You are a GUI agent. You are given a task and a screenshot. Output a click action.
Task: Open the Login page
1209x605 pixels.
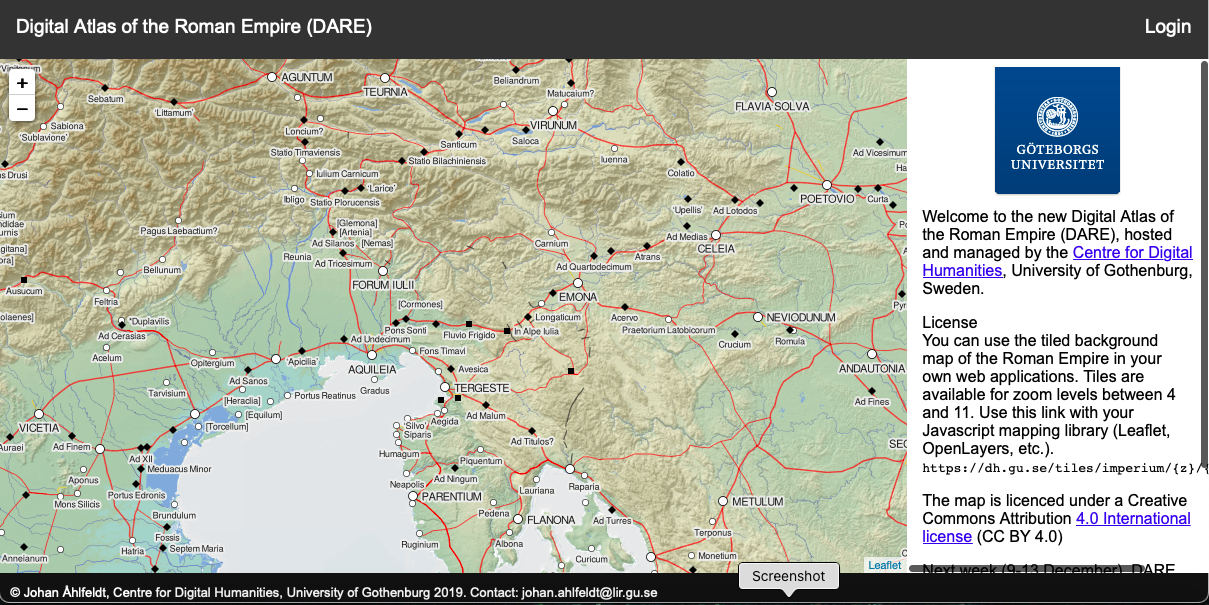click(1167, 27)
